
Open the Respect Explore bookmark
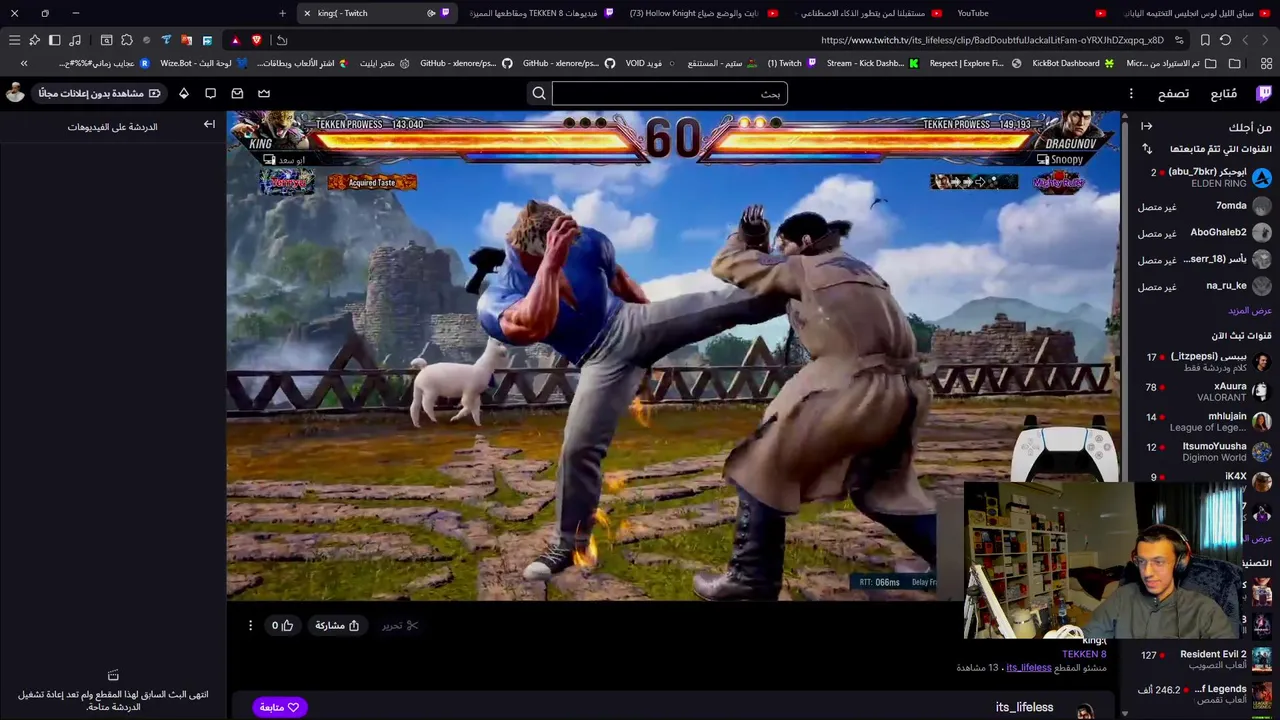(975, 63)
